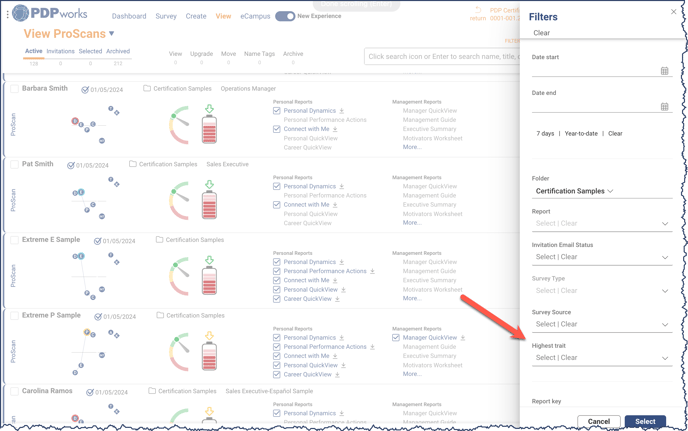Click Extreme E Sample's green down arrow
This screenshot has width=688, height=431.
tap(209, 260)
